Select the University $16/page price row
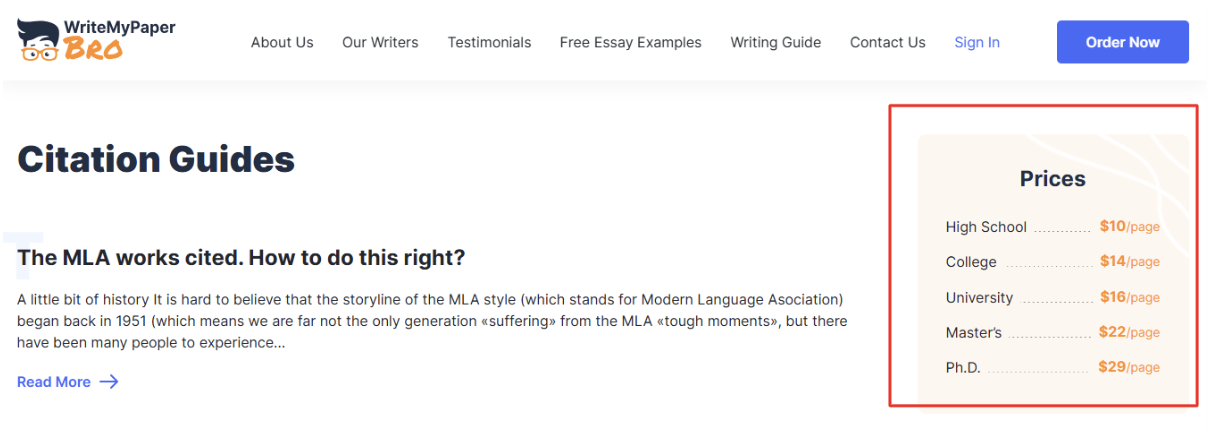Screen dimensions: 1224x434 tap(1052, 298)
